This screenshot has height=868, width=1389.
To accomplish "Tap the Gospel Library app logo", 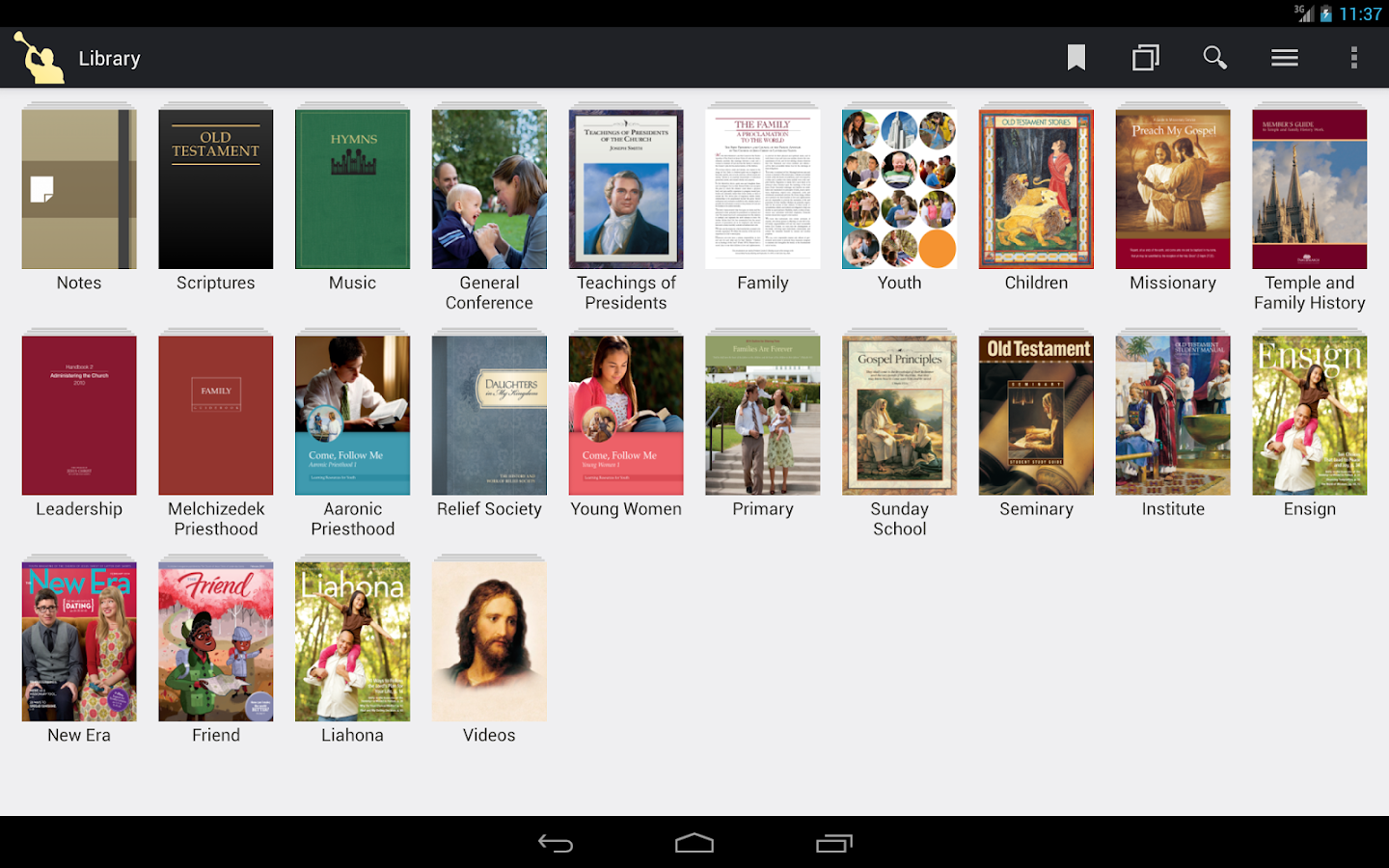I will 39,58.
